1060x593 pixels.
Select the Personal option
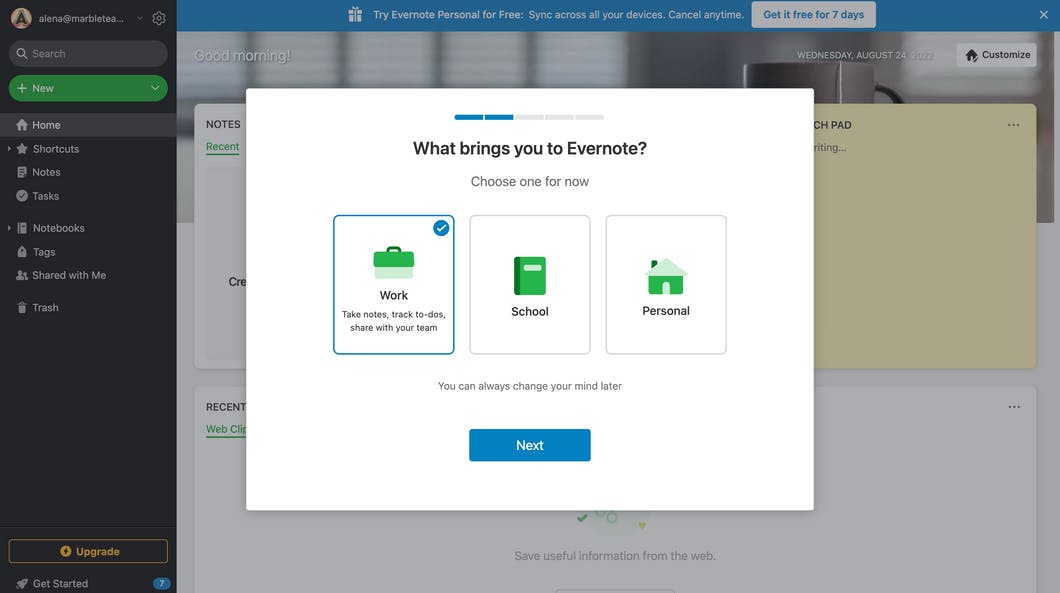[665, 284]
